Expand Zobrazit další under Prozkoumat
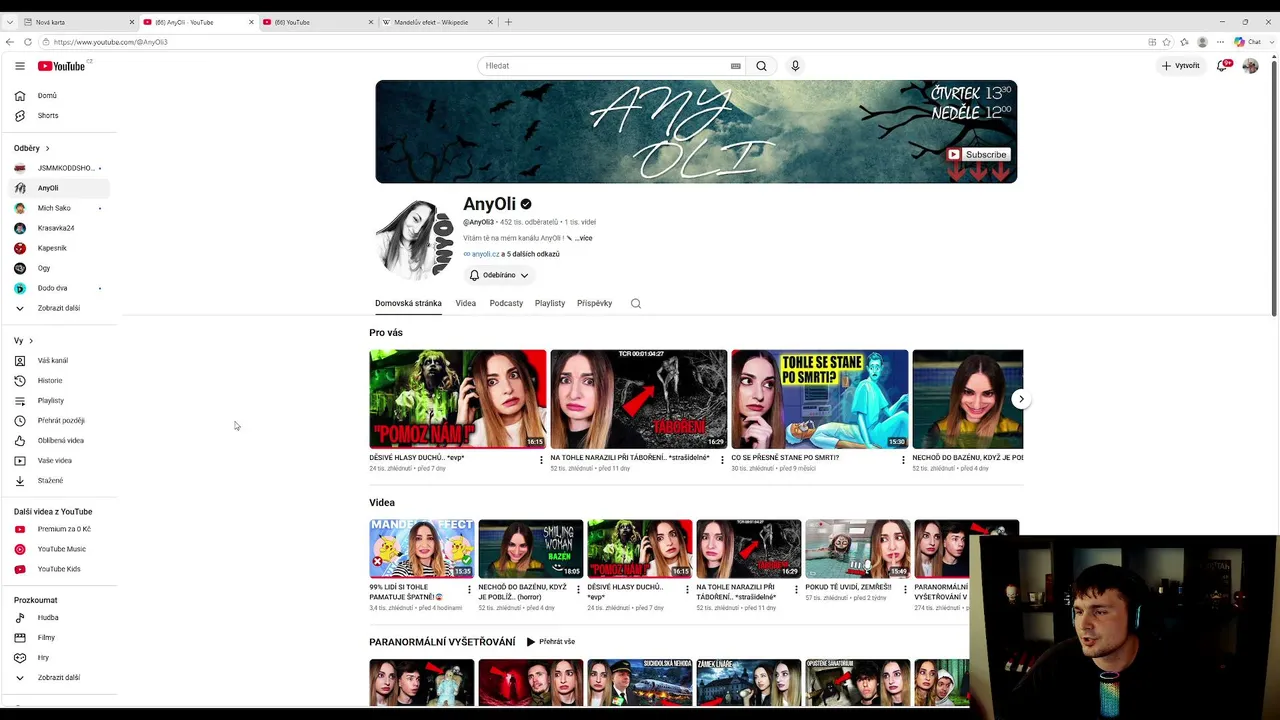Screen dimensions: 1280x720 pyautogui.click(x=59, y=678)
